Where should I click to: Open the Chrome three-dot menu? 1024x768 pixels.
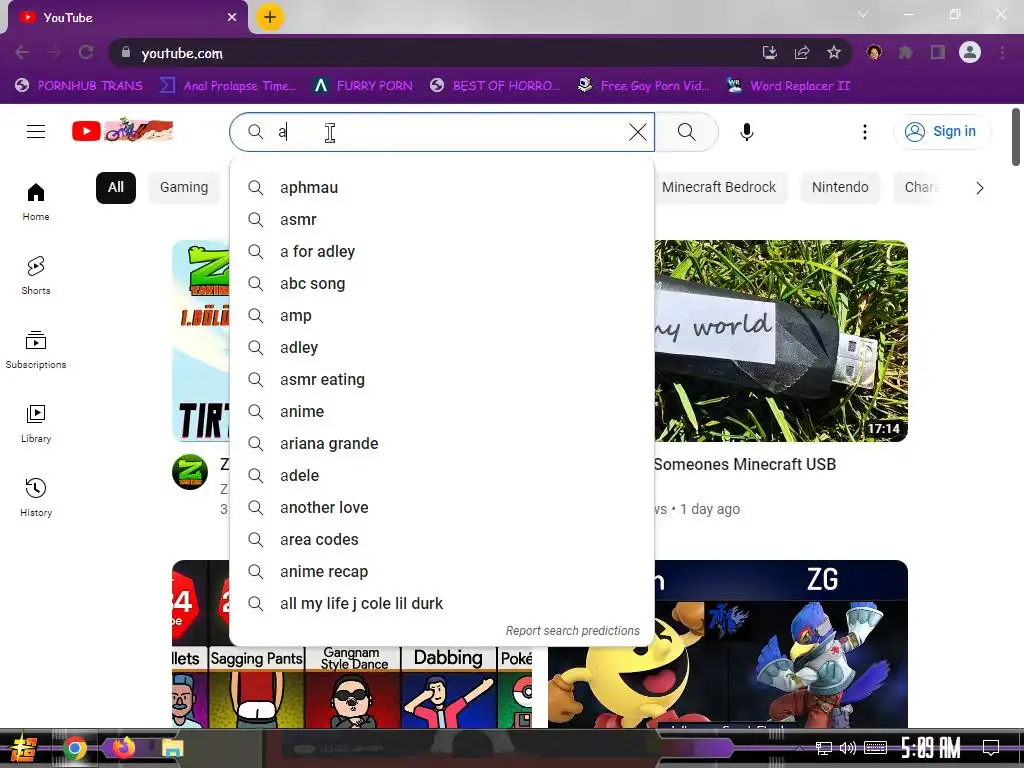[x=1002, y=53]
